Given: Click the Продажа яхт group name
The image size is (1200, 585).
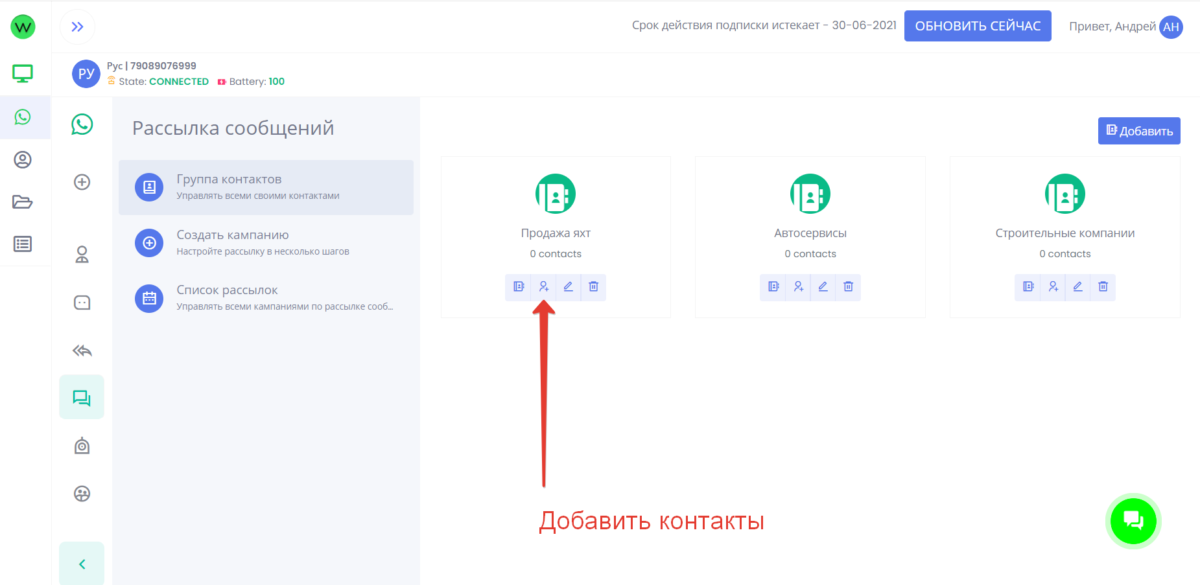Looking at the screenshot, I should (555, 233).
